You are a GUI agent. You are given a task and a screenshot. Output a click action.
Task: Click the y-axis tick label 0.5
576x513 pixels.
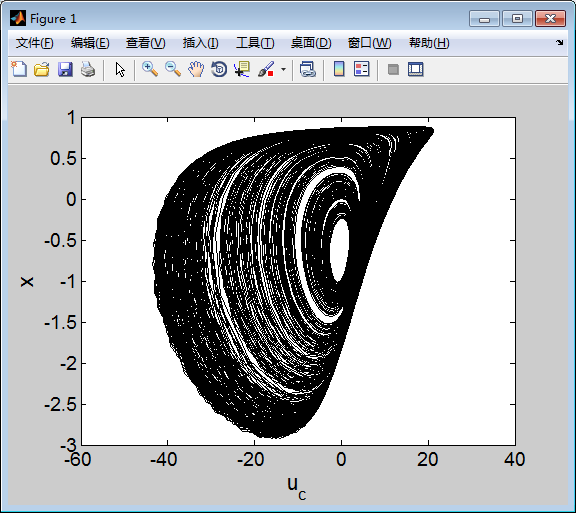64,159
